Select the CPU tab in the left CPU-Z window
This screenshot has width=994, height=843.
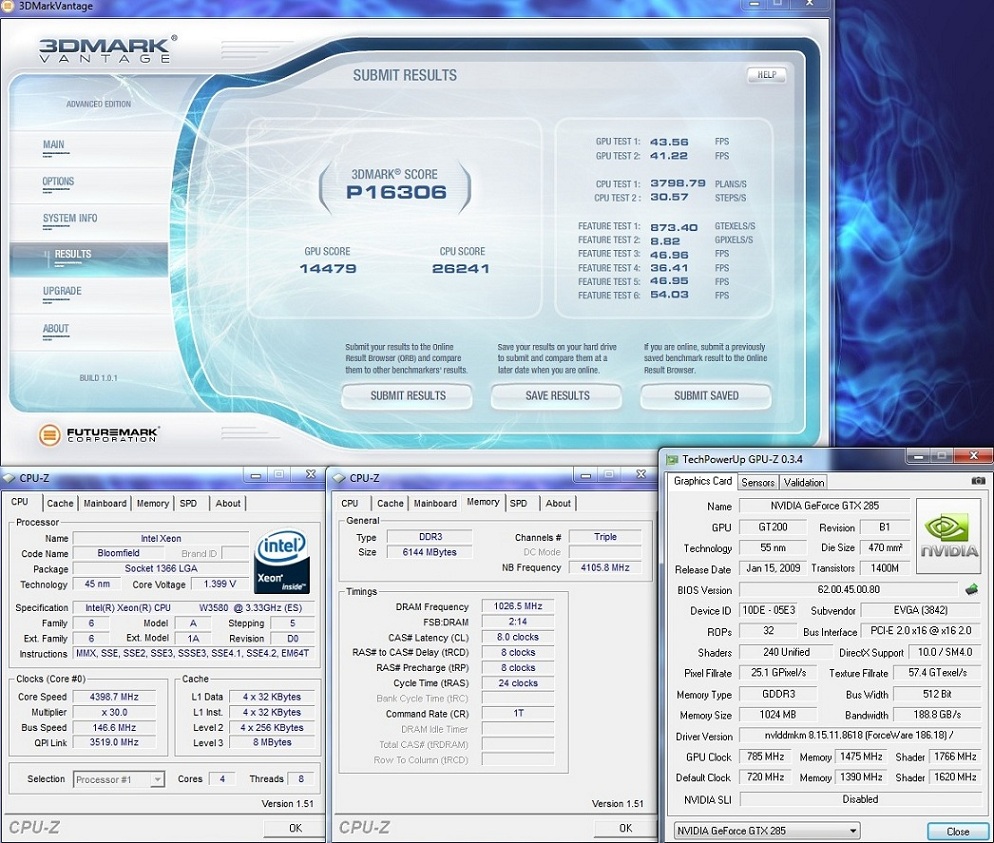pyautogui.click(x=20, y=501)
